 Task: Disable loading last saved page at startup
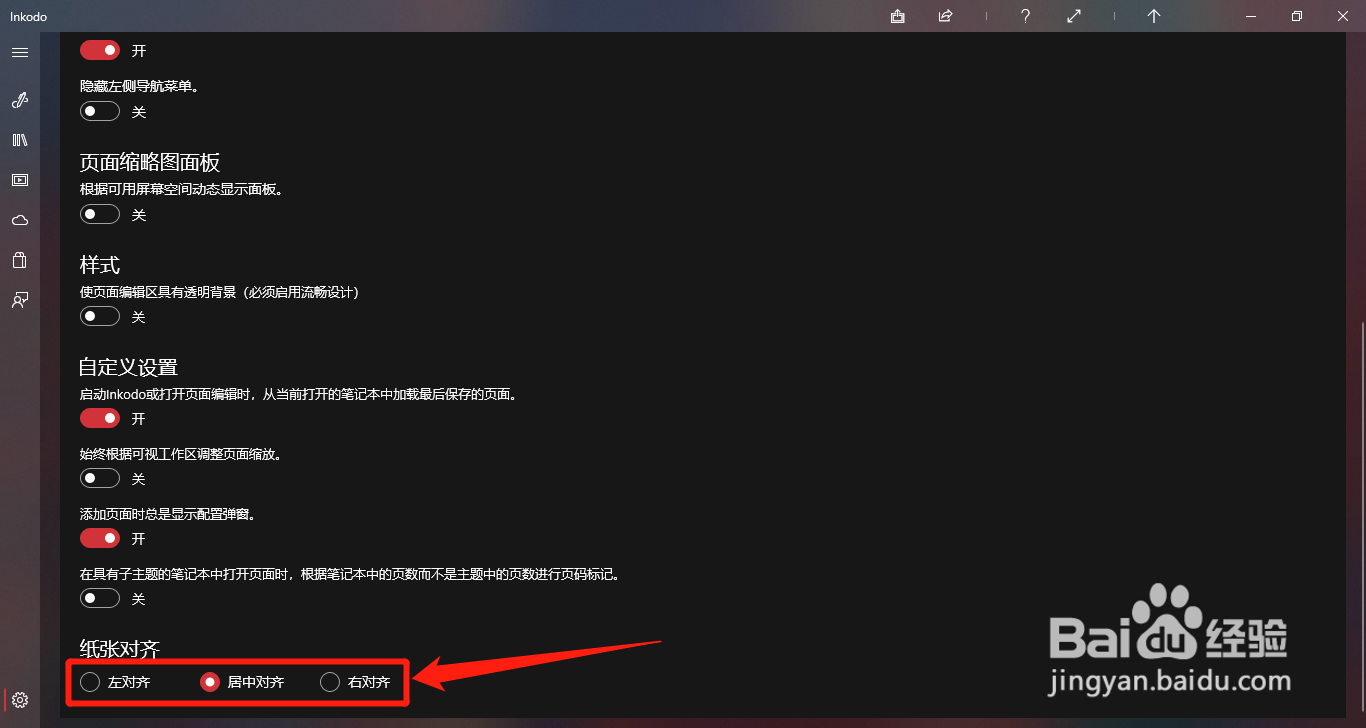[99, 418]
